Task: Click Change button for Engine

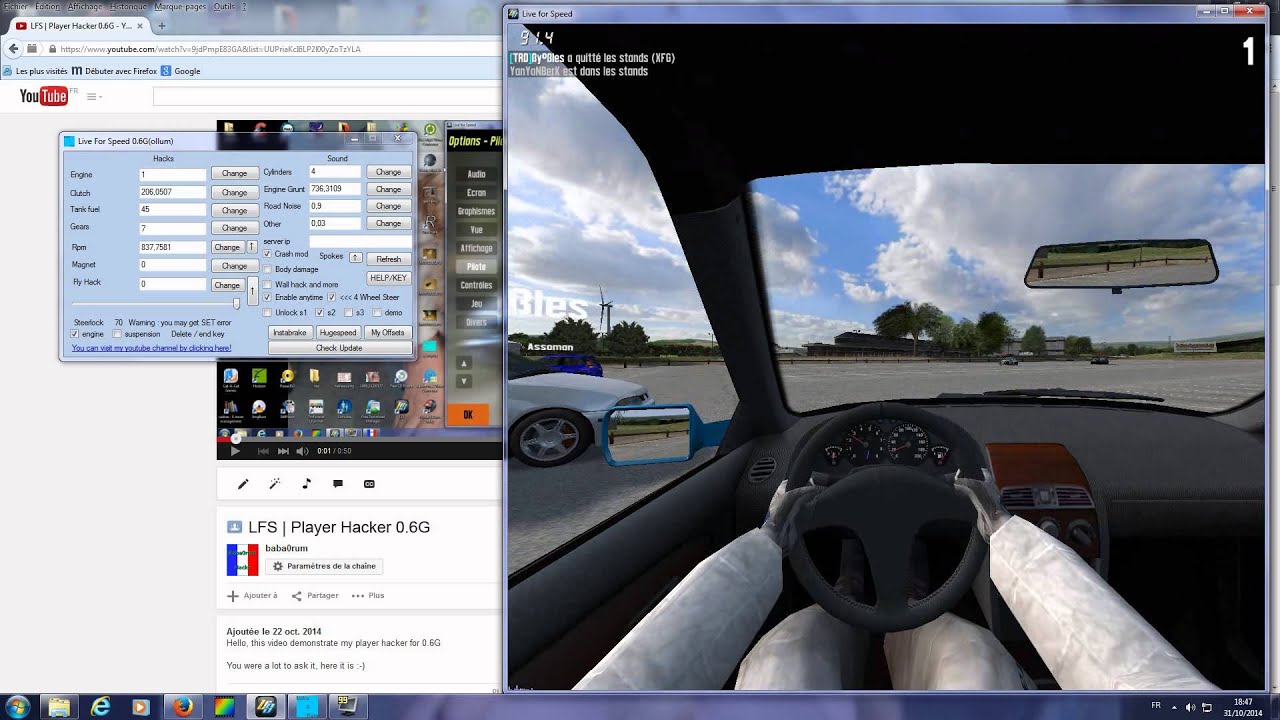Action: (234, 174)
